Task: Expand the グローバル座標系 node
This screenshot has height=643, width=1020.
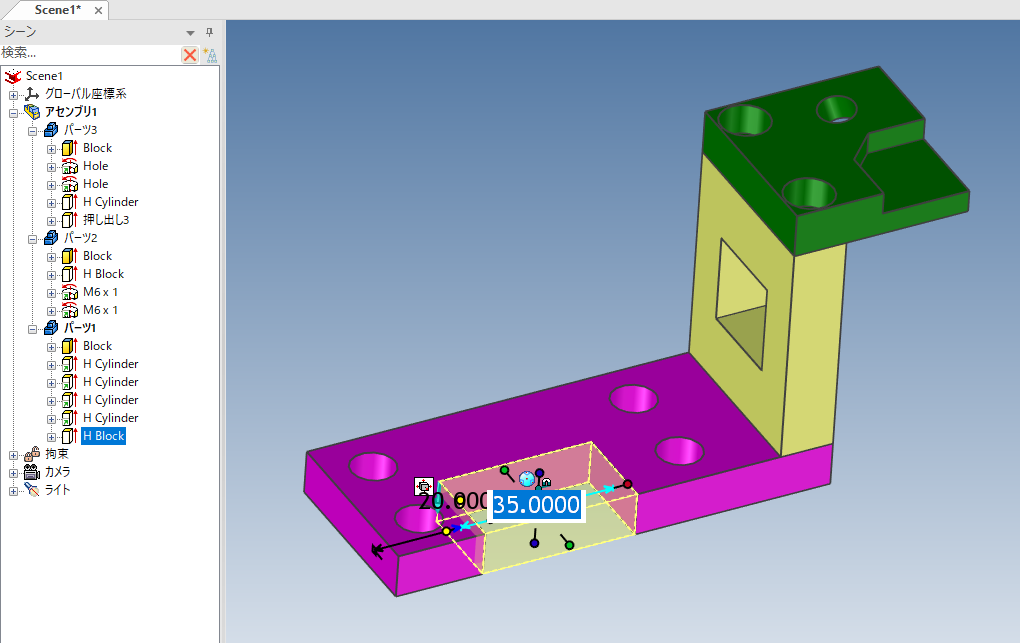Action: pos(13,94)
